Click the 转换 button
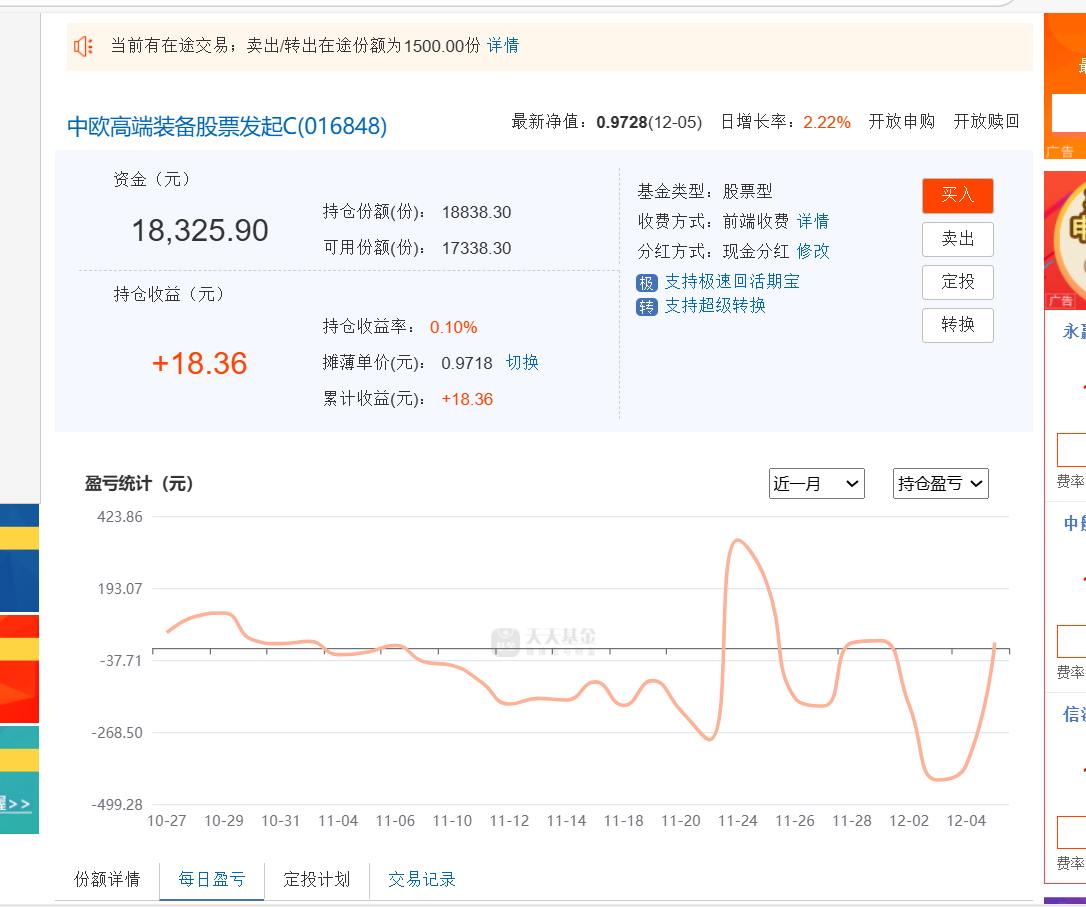The image size is (1086, 907). coord(957,325)
